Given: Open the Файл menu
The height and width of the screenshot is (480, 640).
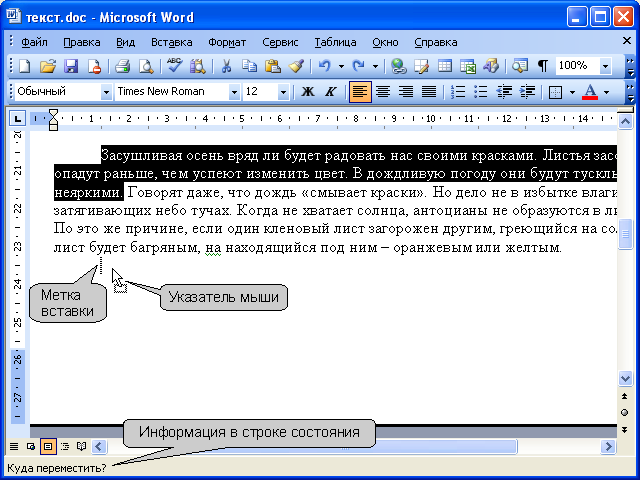Looking at the screenshot, I should click(34, 42).
